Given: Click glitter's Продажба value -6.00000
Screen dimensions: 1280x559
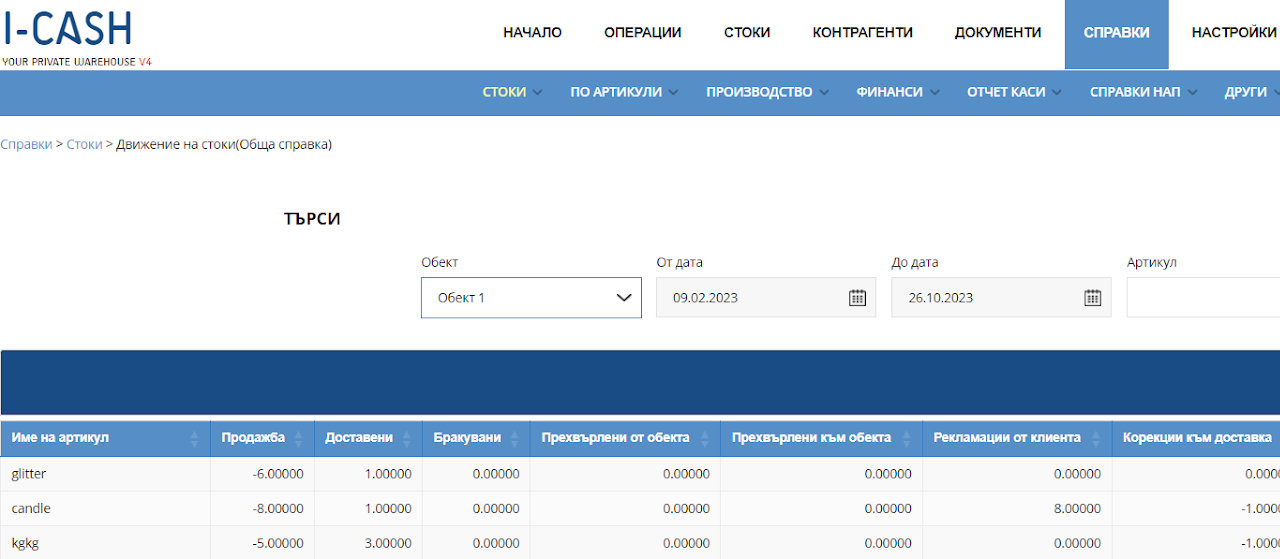Looking at the screenshot, I should pos(278,474).
